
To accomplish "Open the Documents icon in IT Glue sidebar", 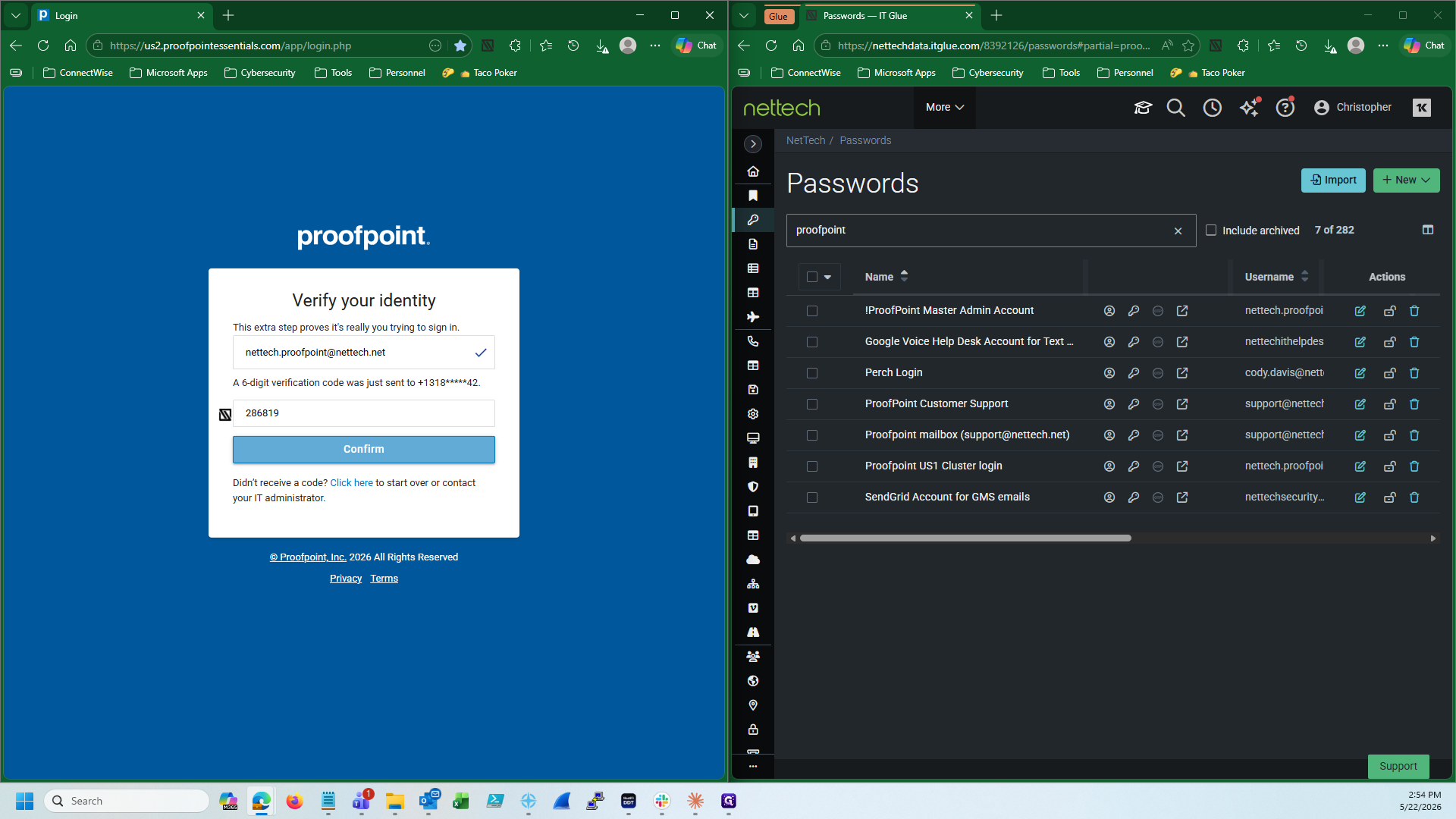I will [753, 244].
